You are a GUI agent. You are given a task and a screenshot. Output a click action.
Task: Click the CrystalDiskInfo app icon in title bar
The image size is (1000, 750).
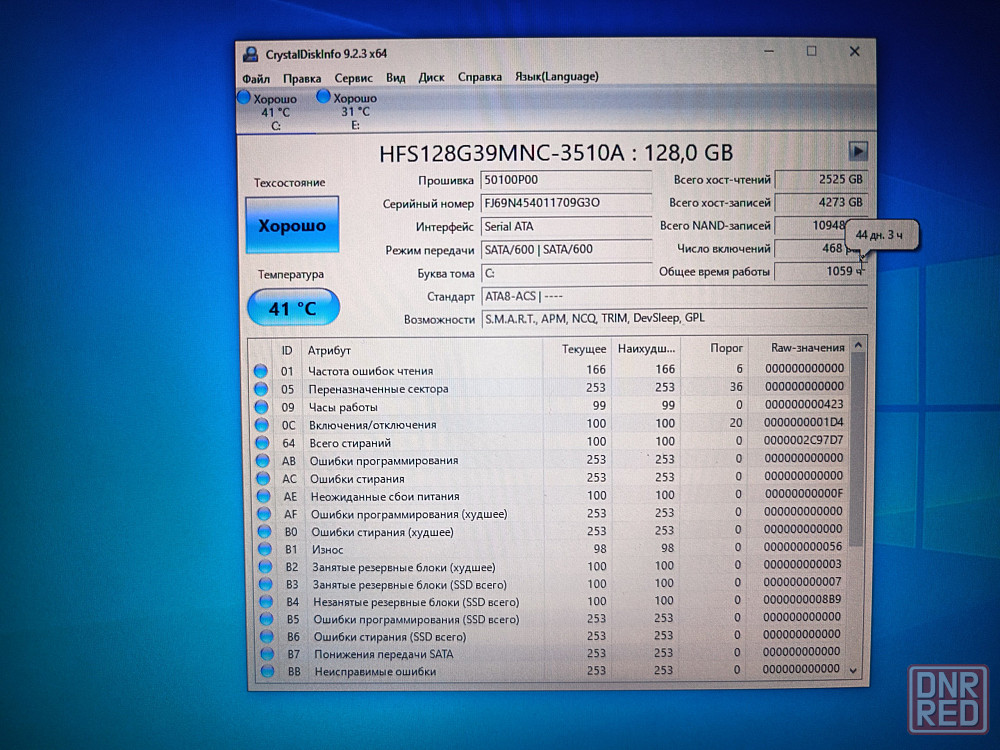coord(251,54)
